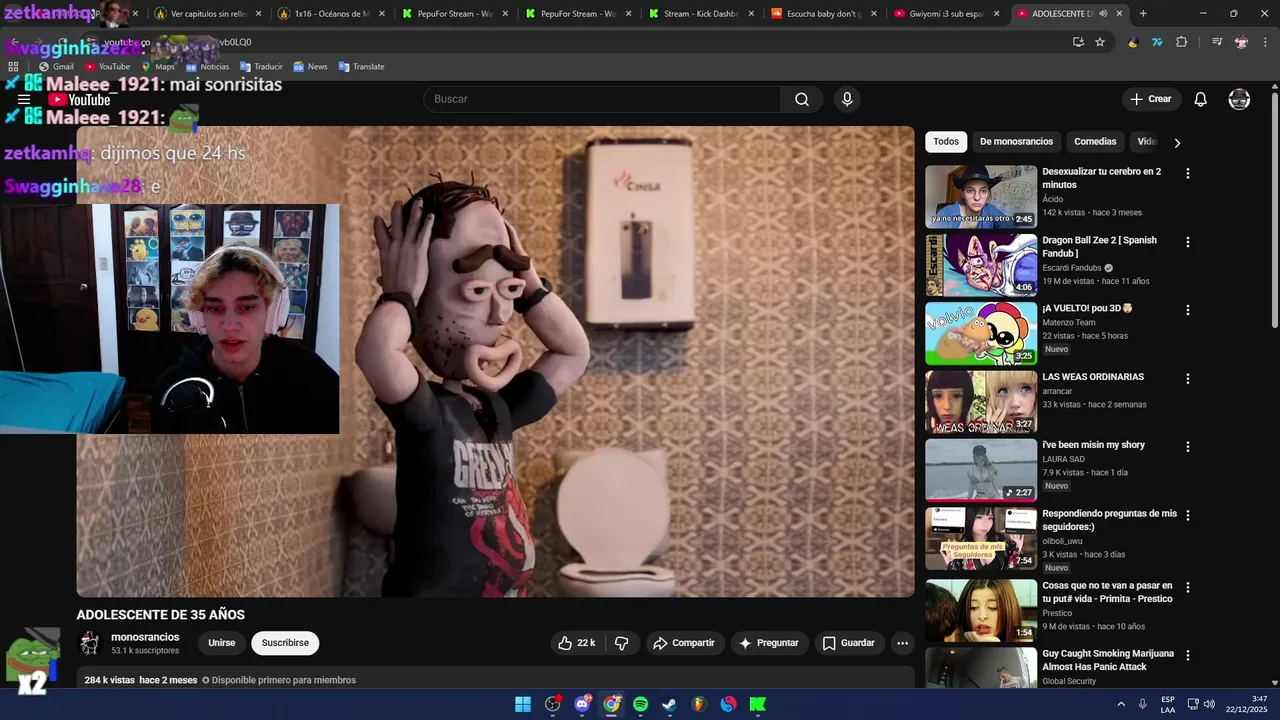Show hidden system tray icons
The image size is (1280, 720).
click(1120, 704)
